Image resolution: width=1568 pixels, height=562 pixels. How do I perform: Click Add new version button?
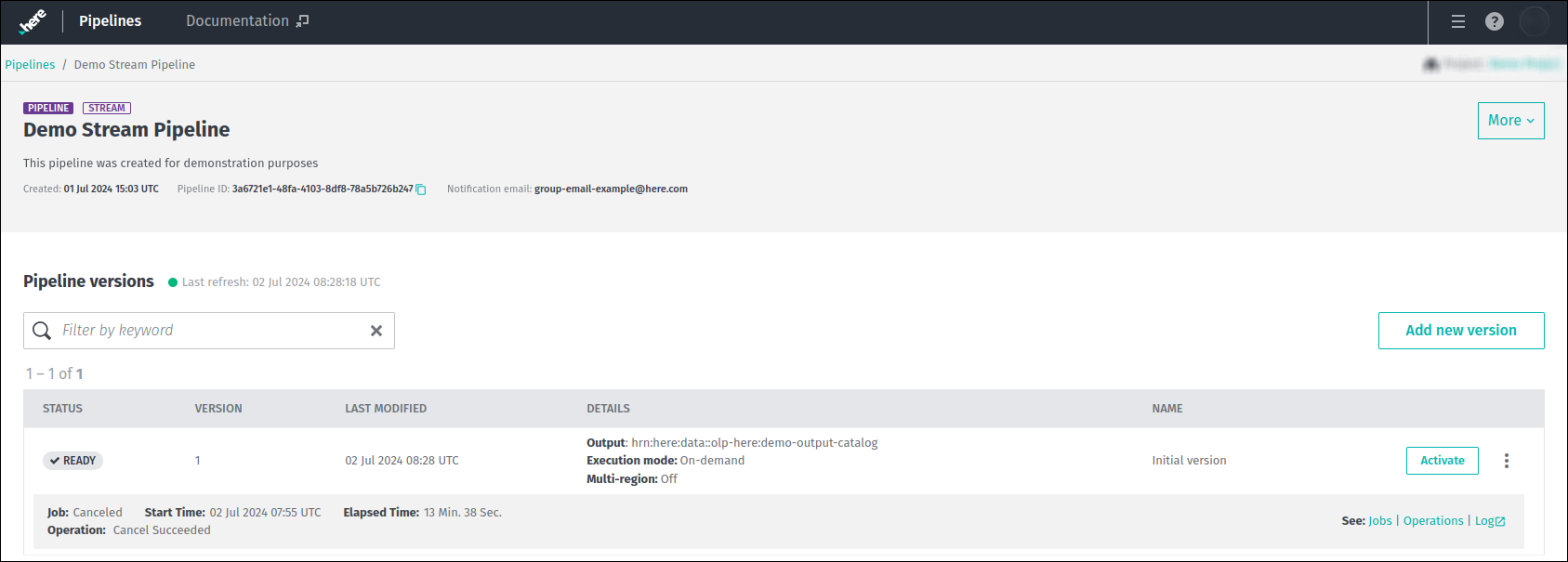(1461, 331)
